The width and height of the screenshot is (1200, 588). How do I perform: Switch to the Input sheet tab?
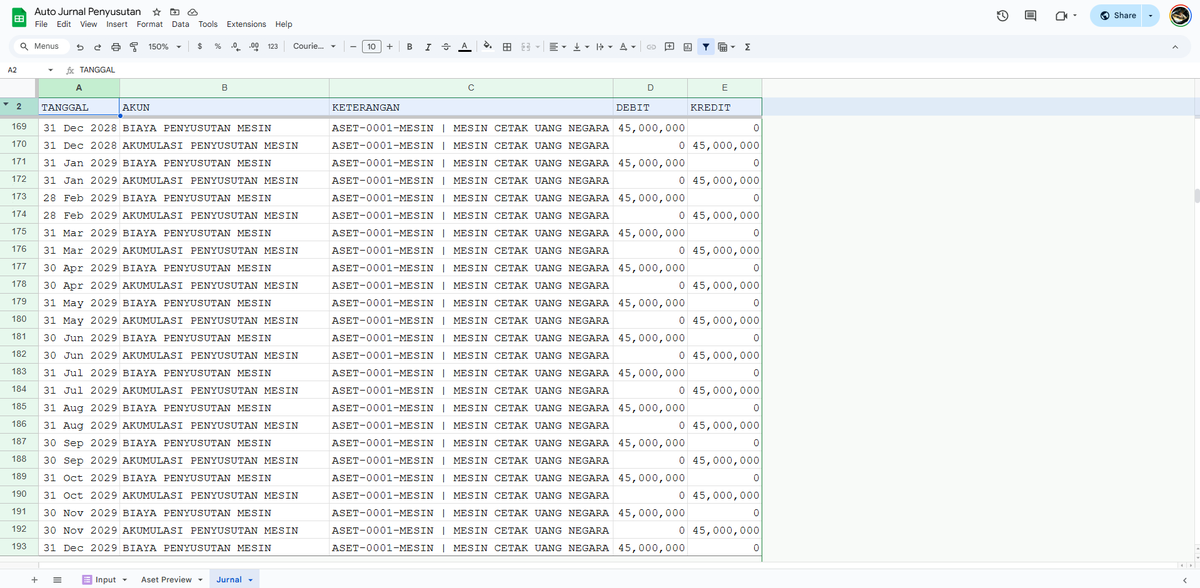(105, 579)
